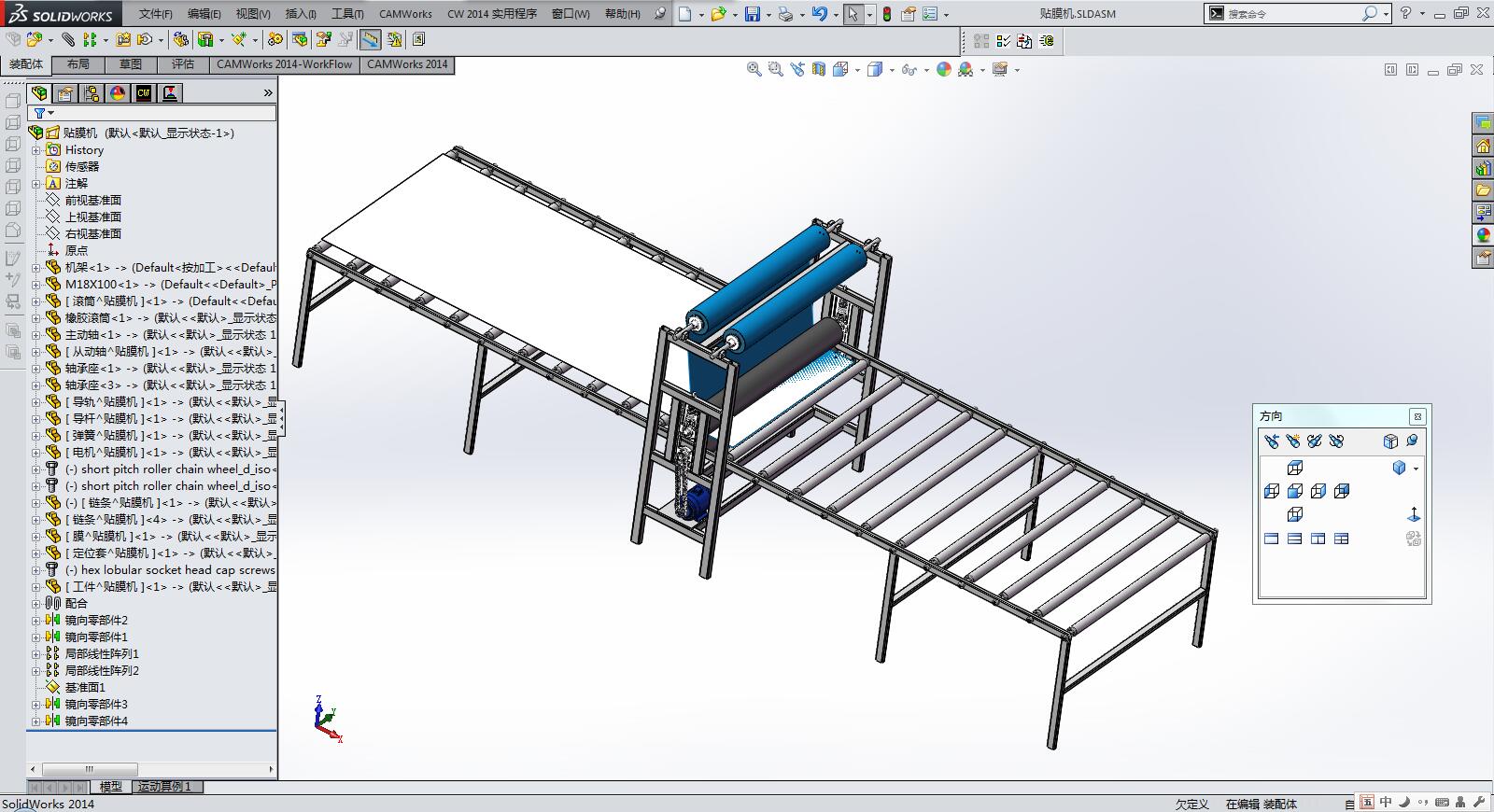The image size is (1494, 812).
Task: Switch to the 草图 tab
Action: click(131, 64)
